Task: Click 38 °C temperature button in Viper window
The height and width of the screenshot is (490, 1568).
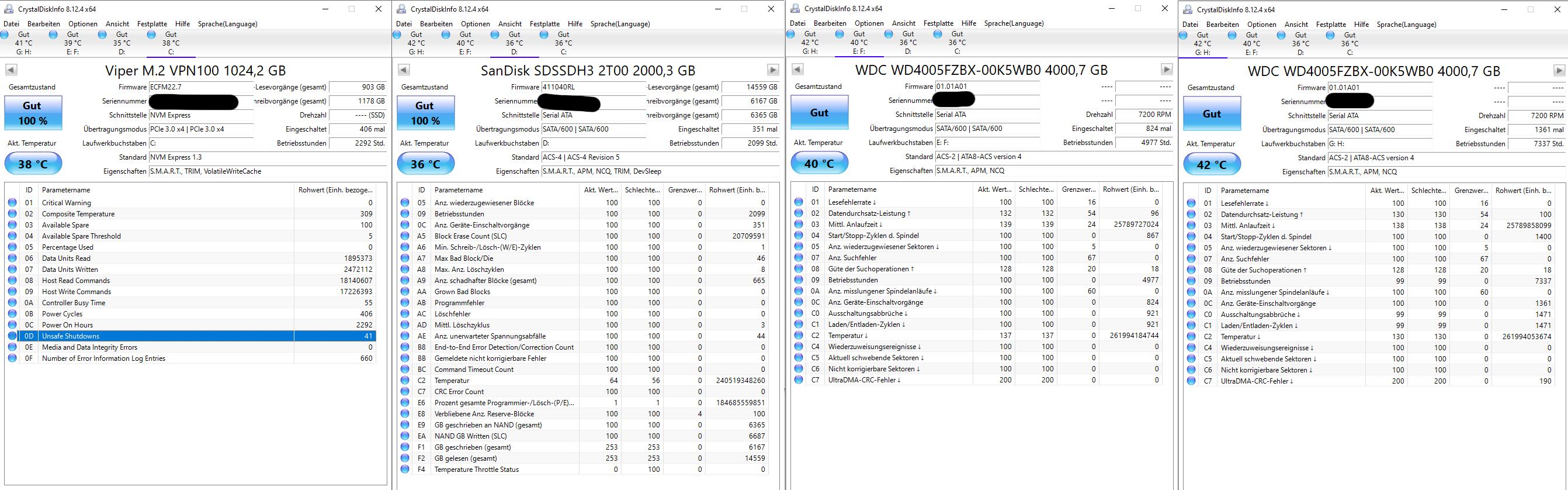Action: tap(33, 164)
